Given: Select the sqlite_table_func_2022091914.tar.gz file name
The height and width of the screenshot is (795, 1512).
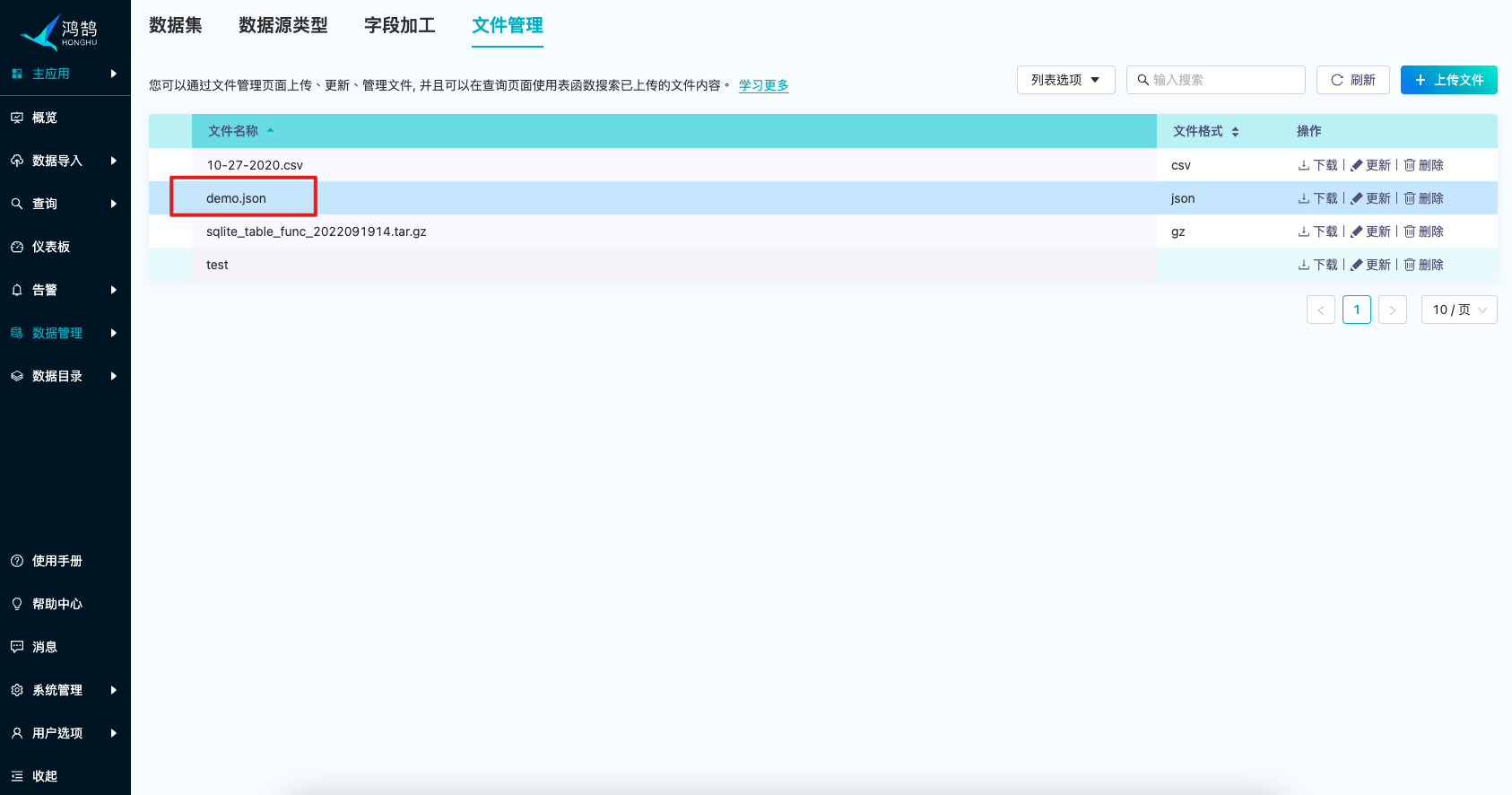Looking at the screenshot, I should (317, 232).
